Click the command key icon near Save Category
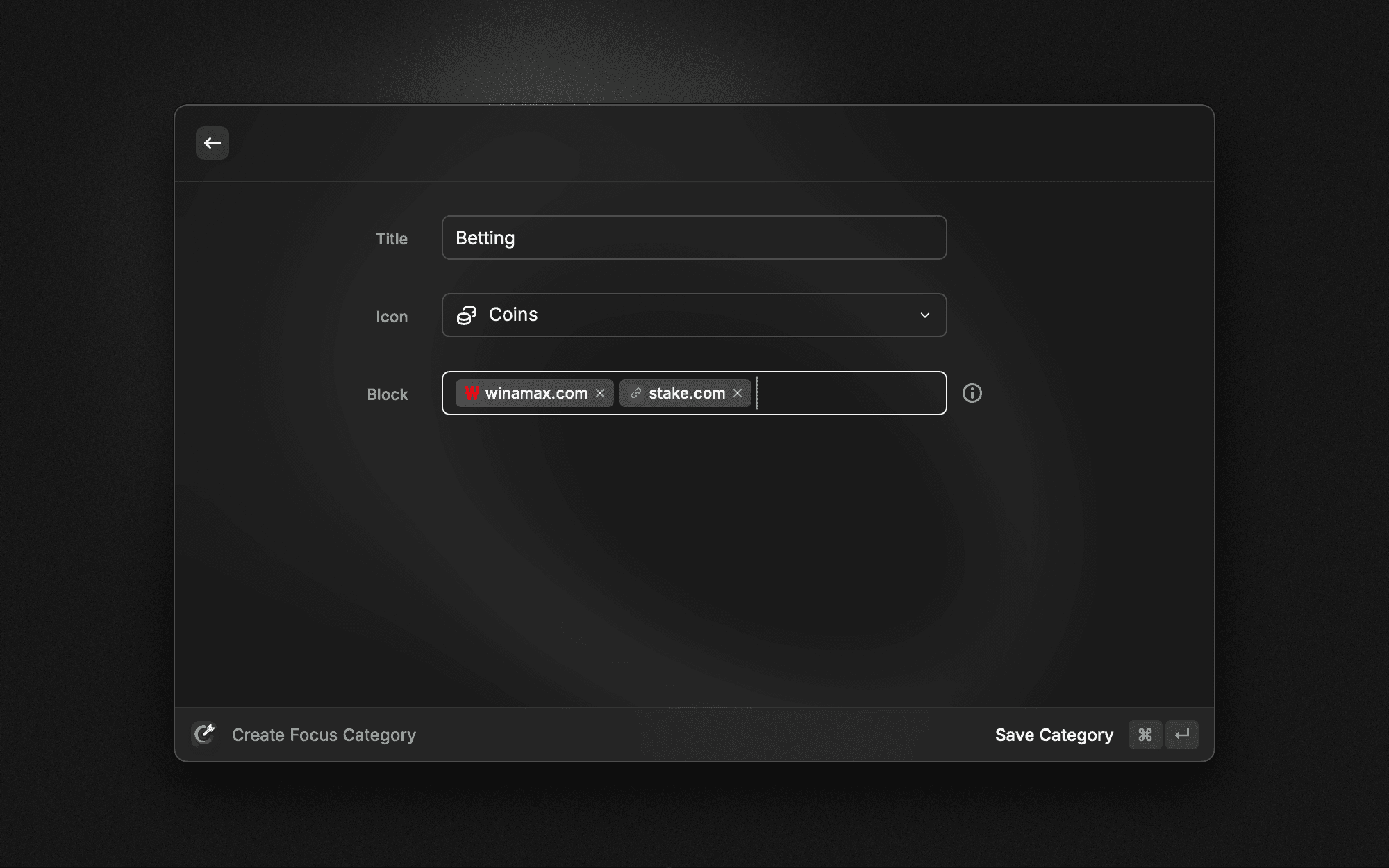 [1145, 735]
